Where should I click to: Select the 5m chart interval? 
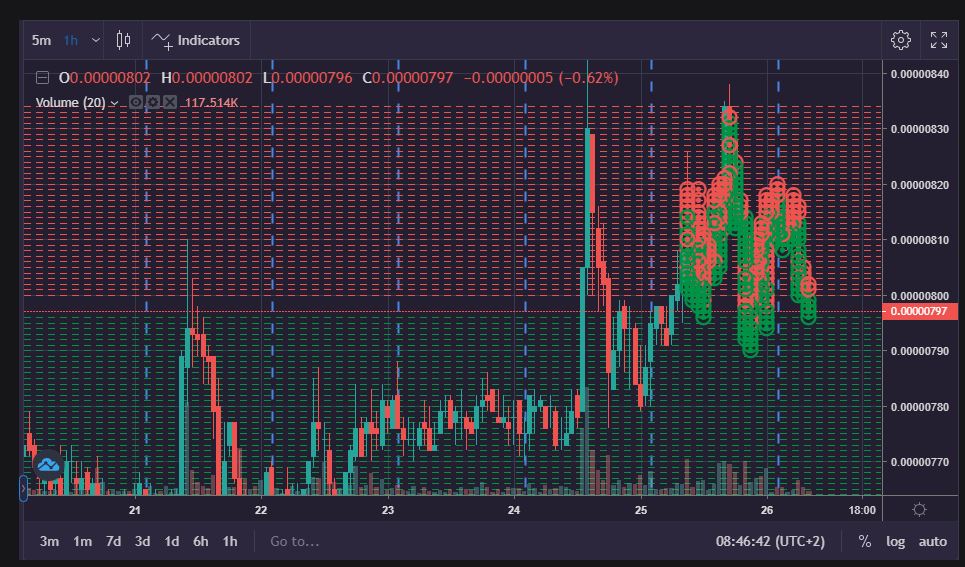coord(41,41)
